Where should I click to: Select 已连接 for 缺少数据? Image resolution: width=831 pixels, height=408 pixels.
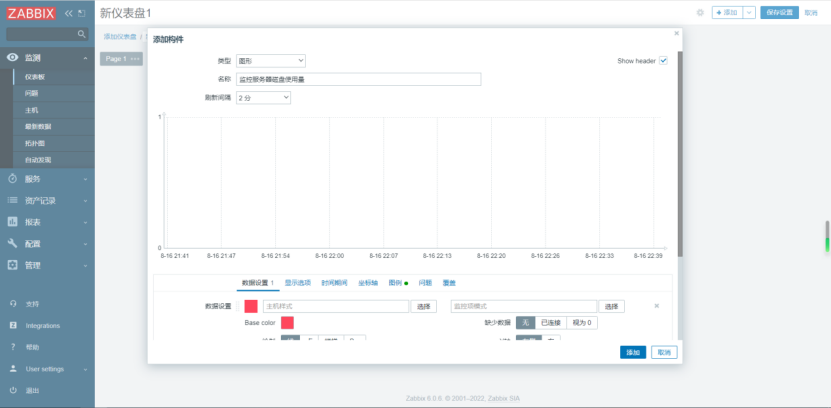tap(551, 323)
